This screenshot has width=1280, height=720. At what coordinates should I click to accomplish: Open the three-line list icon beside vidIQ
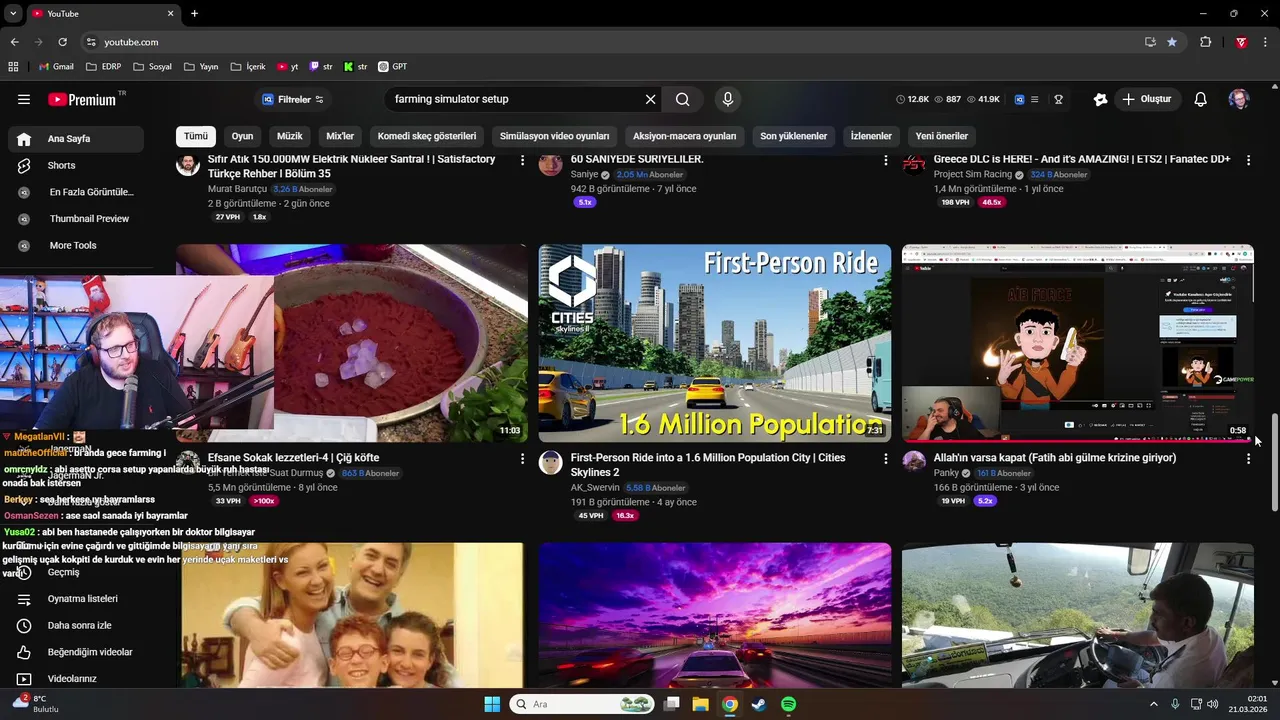(1035, 99)
